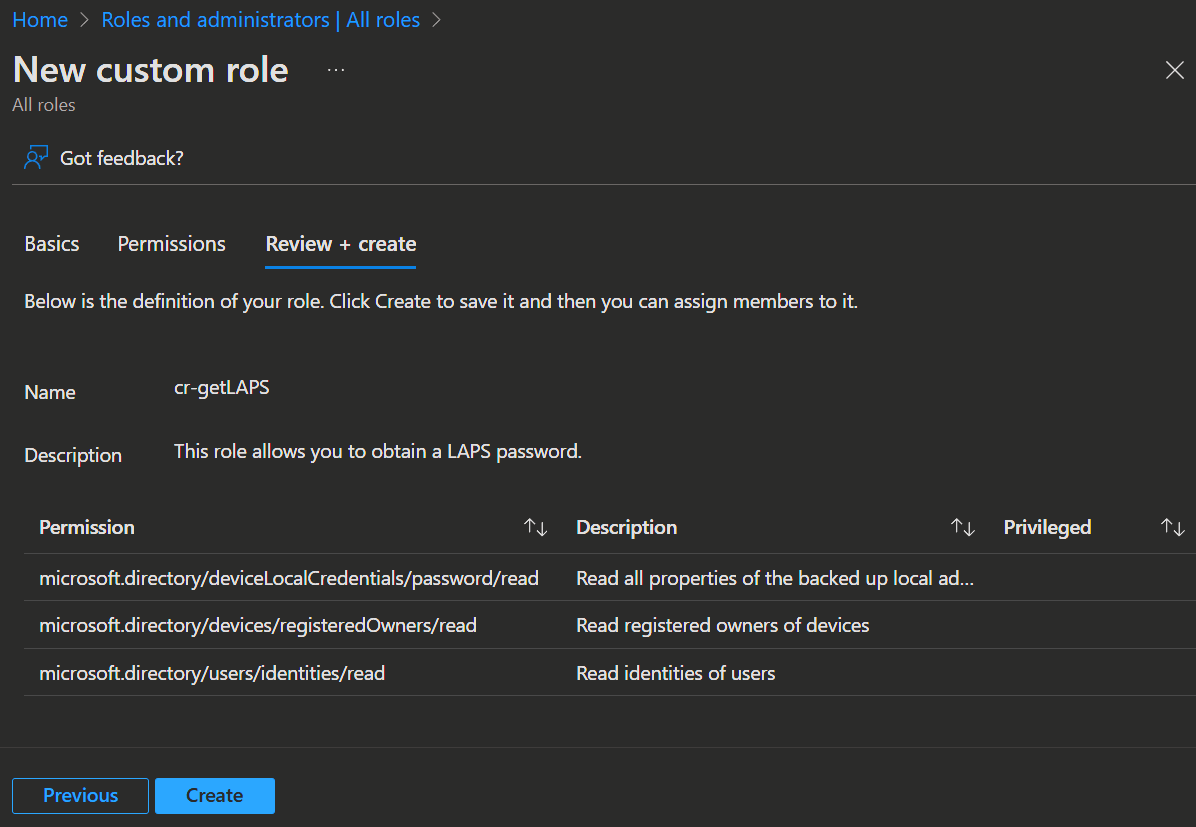Select the devices/registeredOwners/read permission row

(x=258, y=625)
